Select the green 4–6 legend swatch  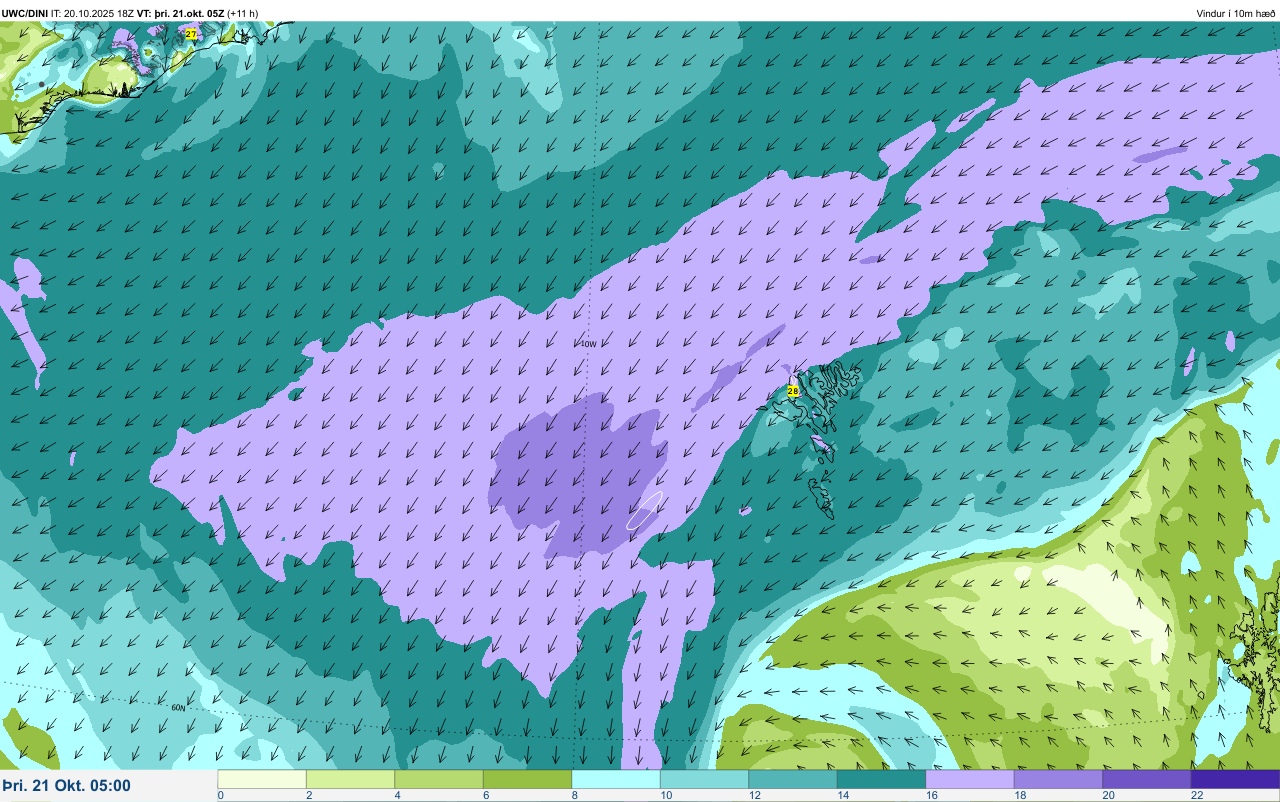coord(439,779)
